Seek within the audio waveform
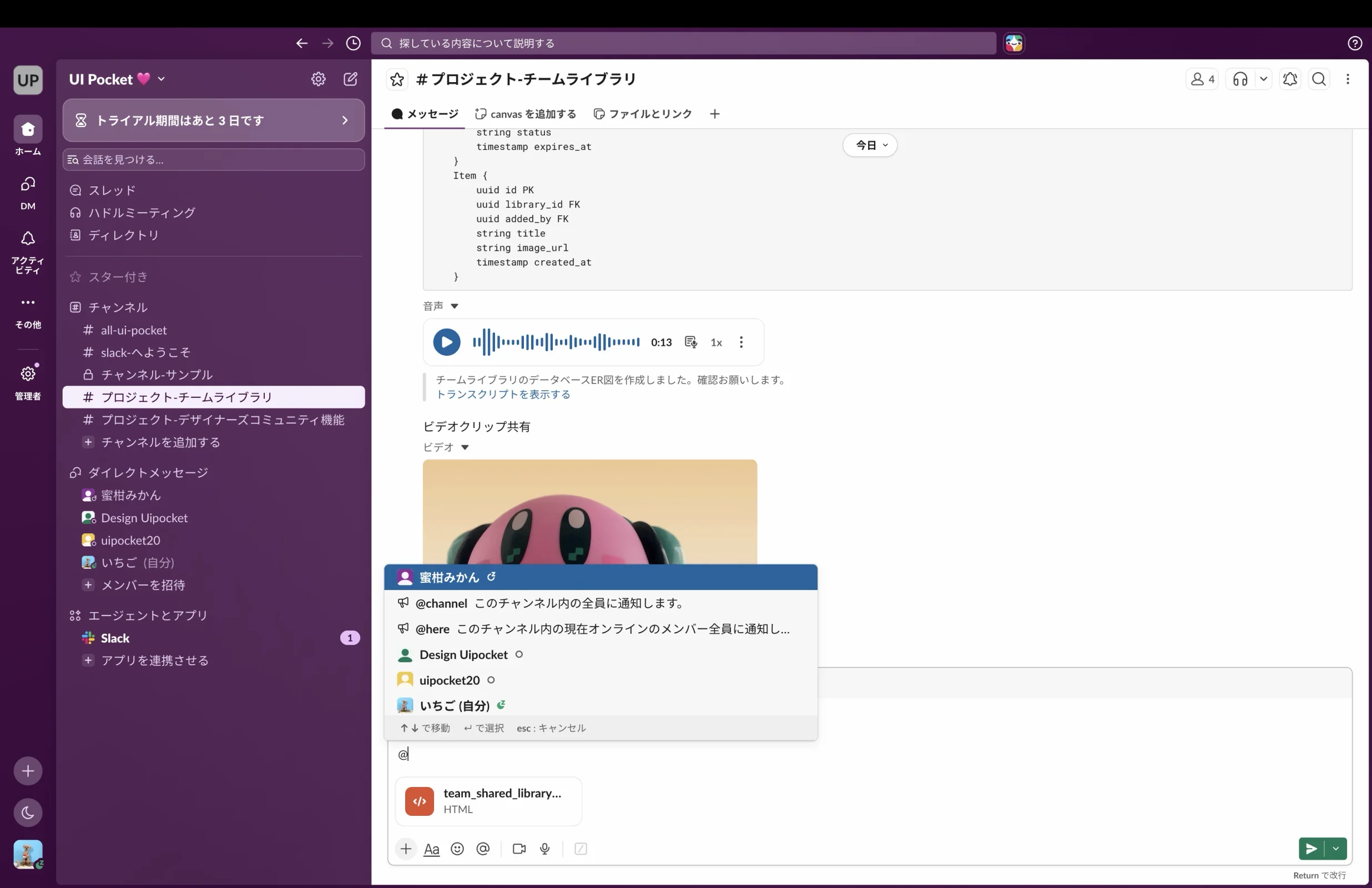Screen dimensions: 1372x888 point(556,342)
